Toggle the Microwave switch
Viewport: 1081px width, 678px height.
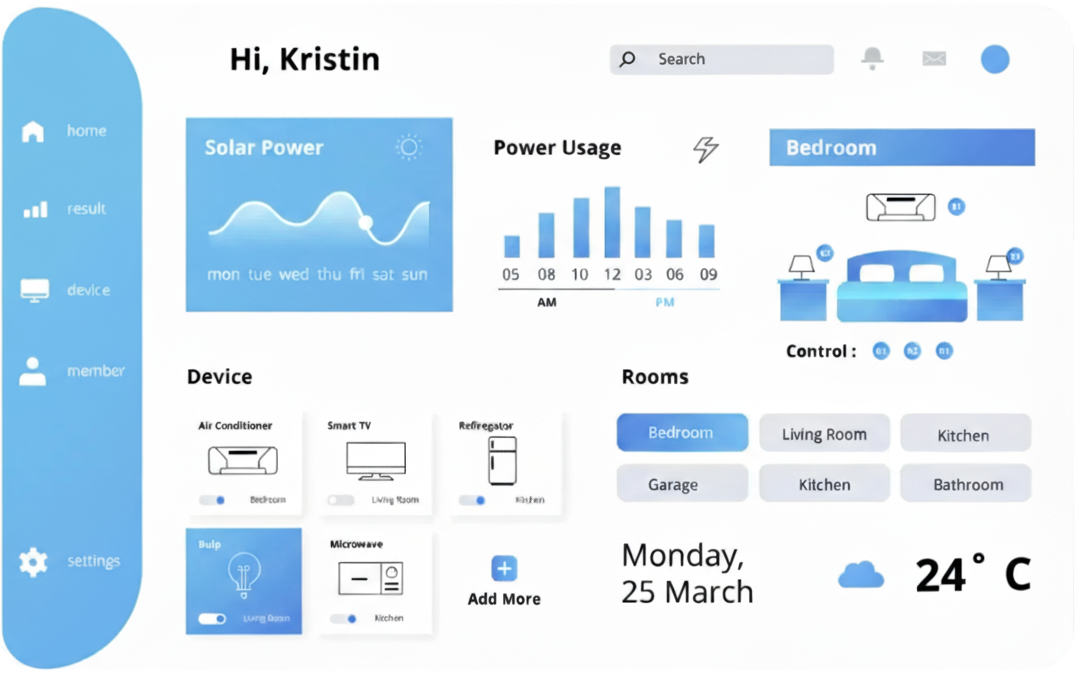[x=343, y=619]
